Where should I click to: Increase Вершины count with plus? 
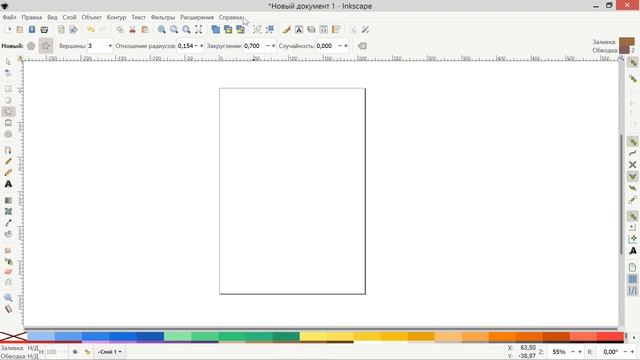(x=110, y=46)
